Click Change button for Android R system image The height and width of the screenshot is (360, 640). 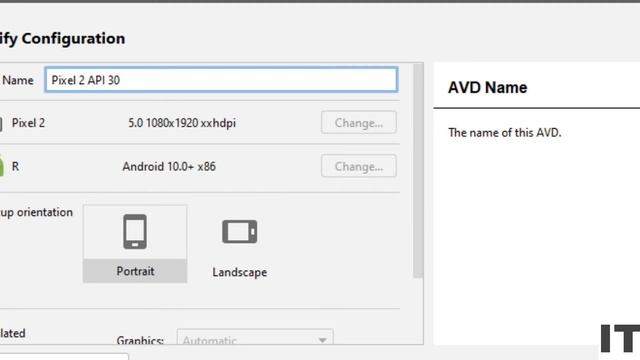pos(358,166)
